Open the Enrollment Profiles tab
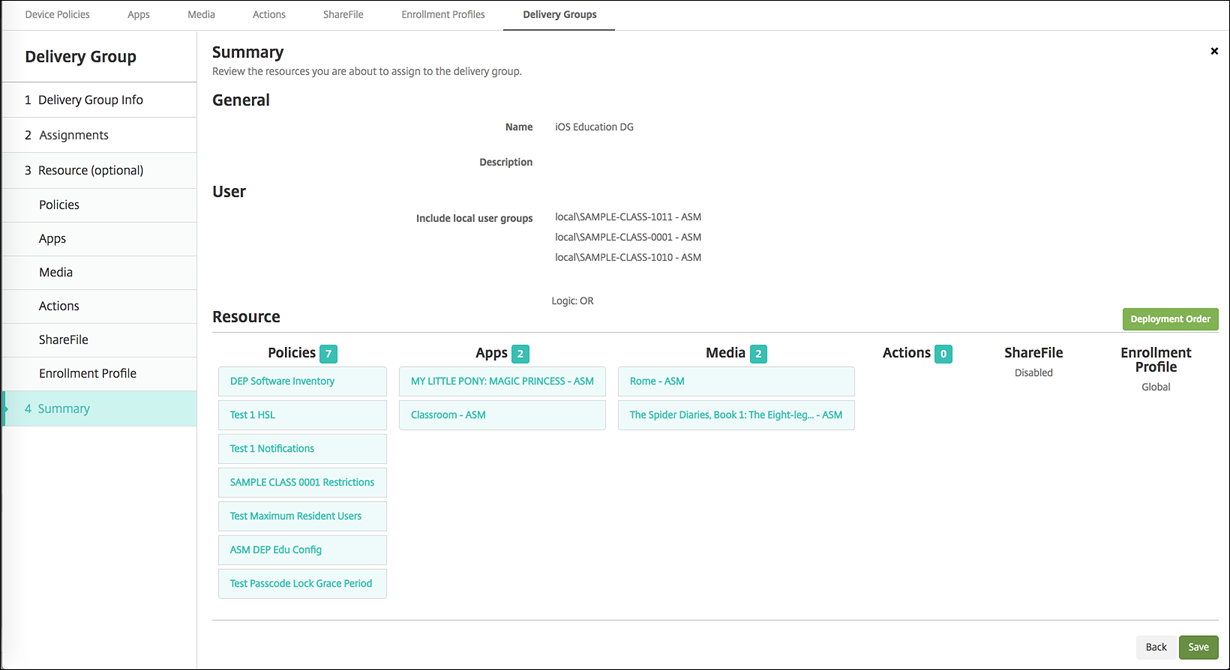1230x670 pixels. pyautogui.click(x=443, y=15)
